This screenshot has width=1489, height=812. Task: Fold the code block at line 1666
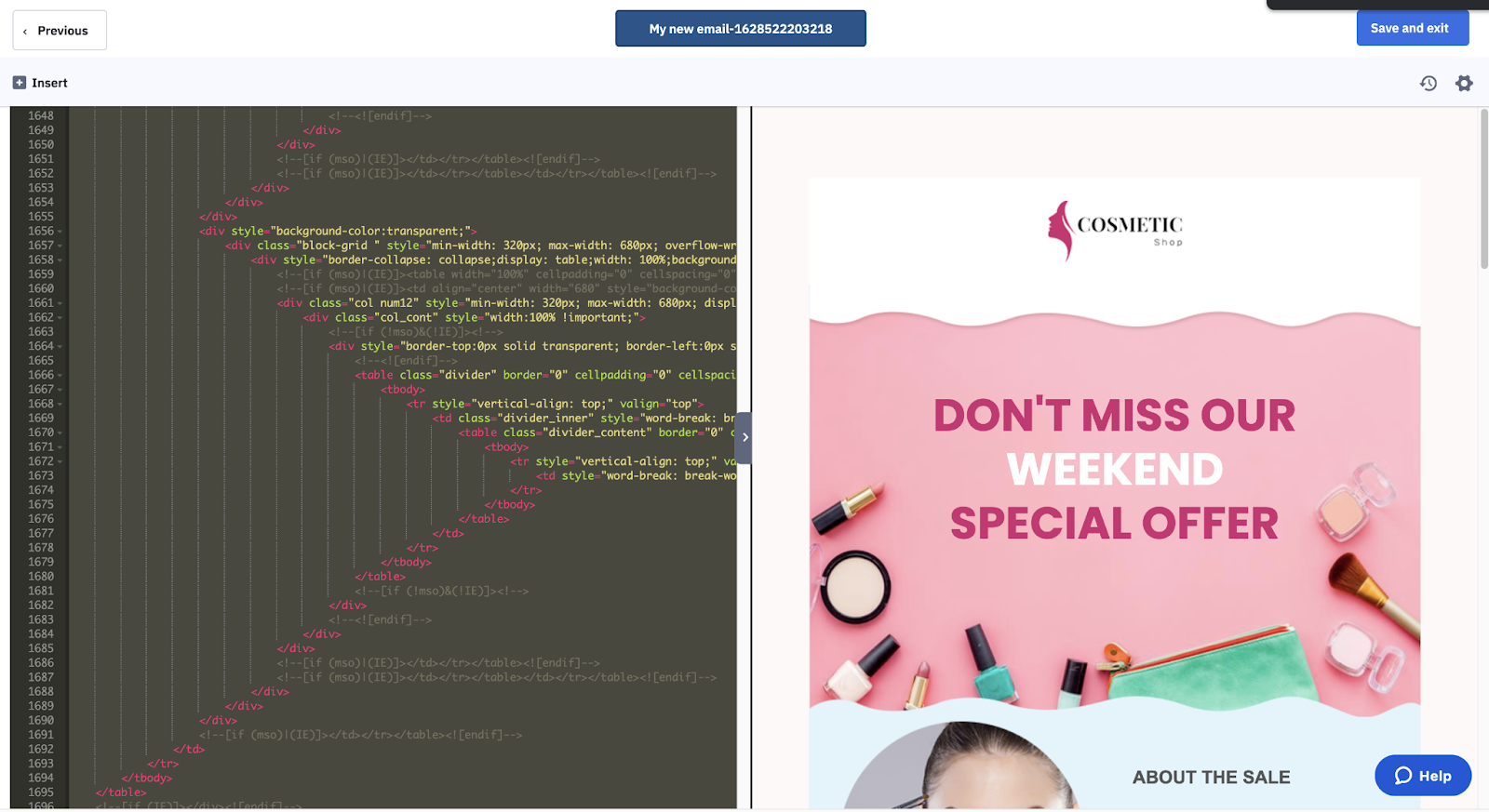[x=60, y=376]
